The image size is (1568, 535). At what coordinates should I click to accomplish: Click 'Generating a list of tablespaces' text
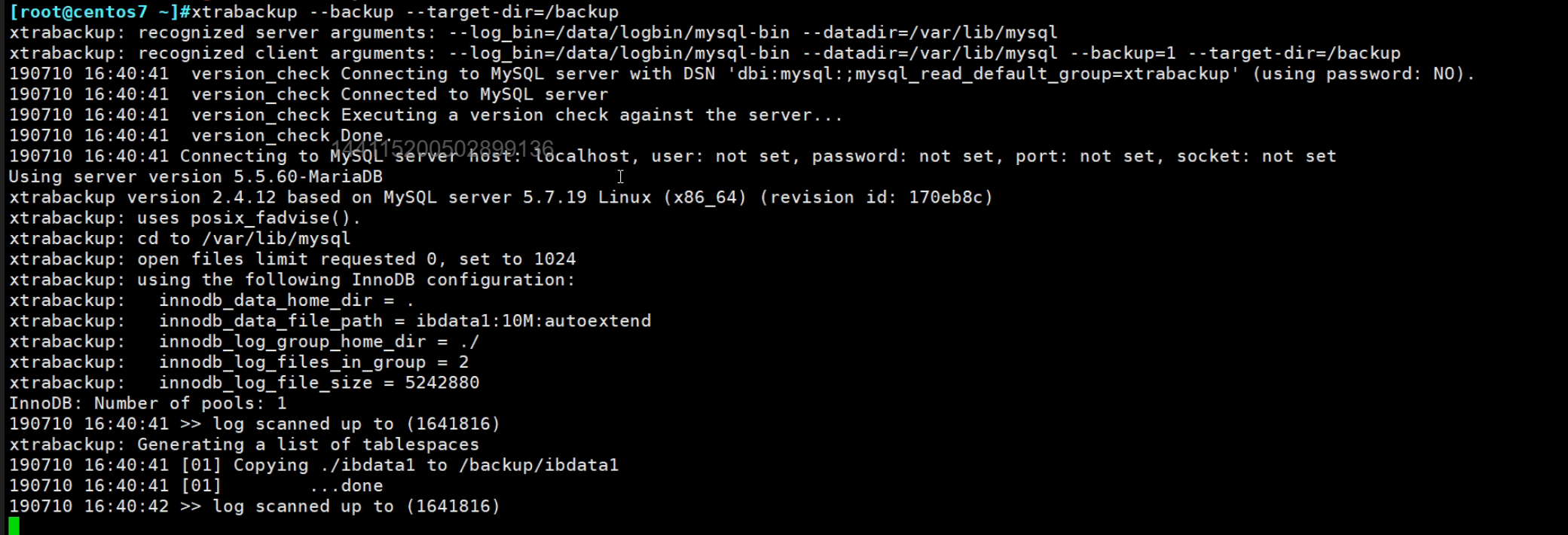tap(307, 445)
